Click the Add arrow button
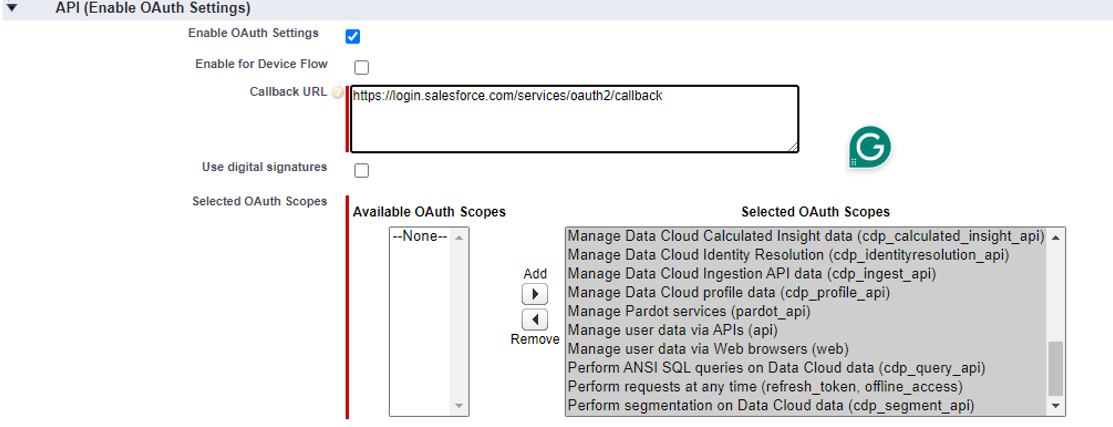The height and width of the screenshot is (427, 1113). click(x=534, y=294)
